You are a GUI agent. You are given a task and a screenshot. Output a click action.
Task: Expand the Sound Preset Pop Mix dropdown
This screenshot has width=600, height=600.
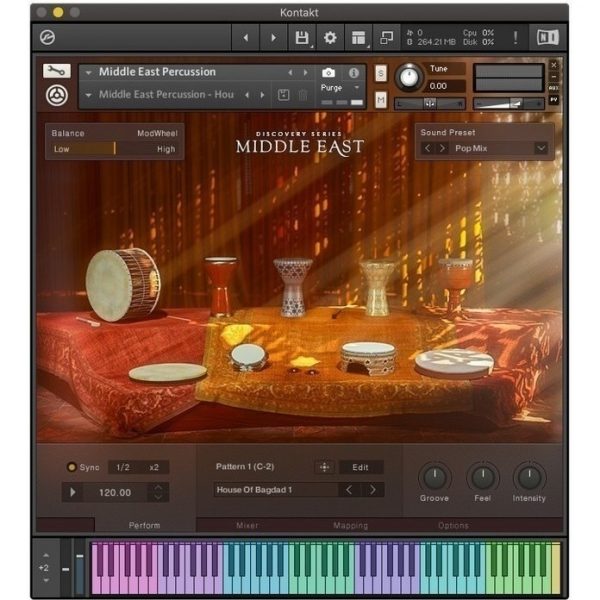click(541, 148)
